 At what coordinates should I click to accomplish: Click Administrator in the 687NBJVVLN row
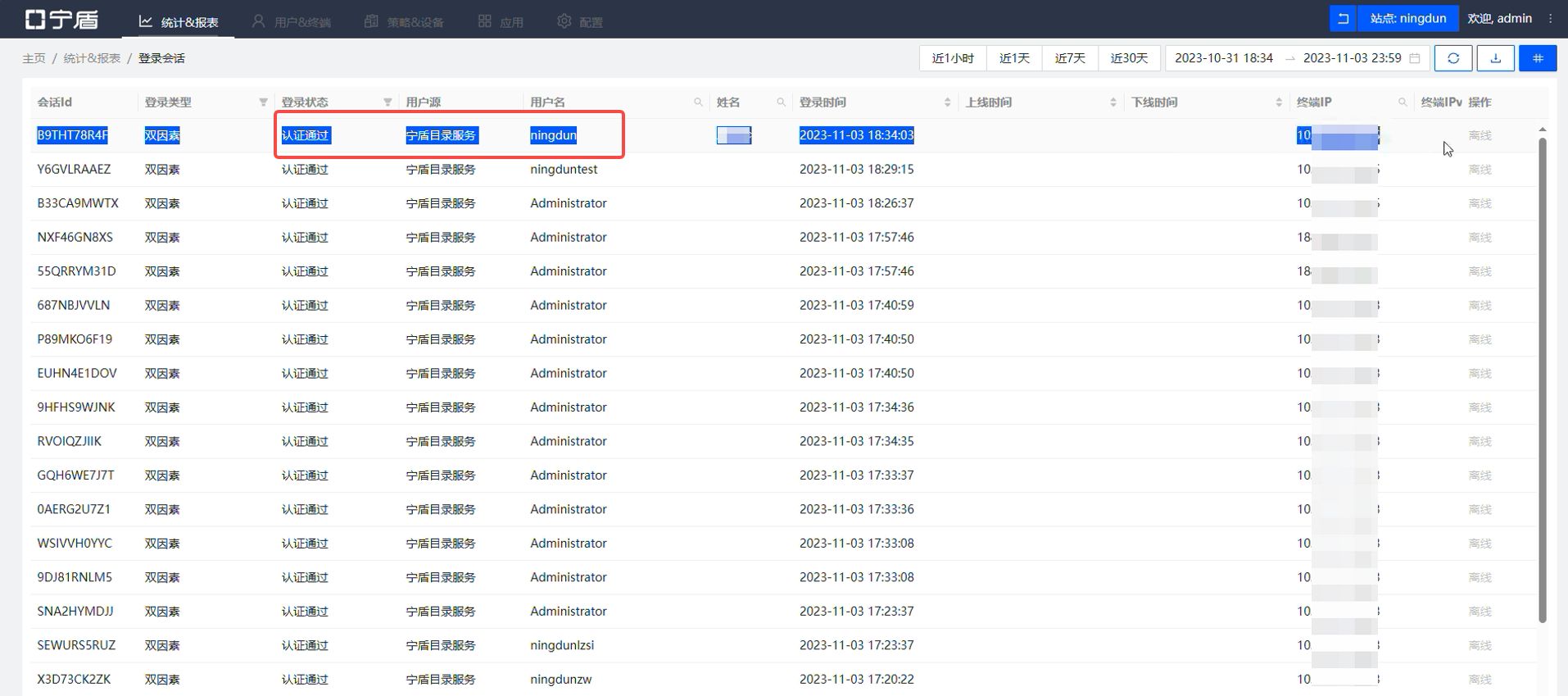tap(569, 306)
